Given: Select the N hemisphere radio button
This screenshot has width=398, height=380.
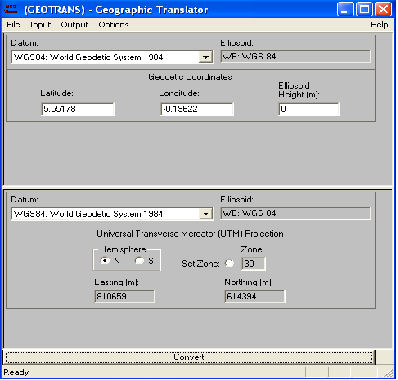Looking at the screenshot, I should 105,261.
